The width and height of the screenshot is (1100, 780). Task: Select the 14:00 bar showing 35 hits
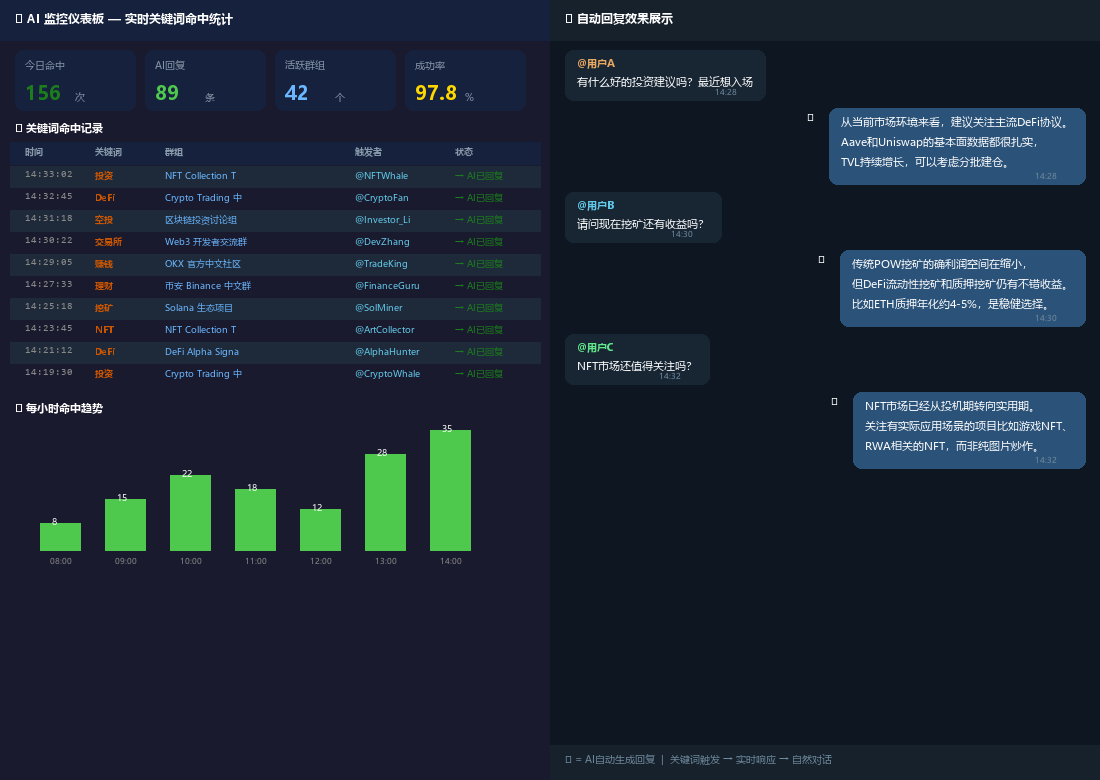pyautogui.click(x=450, y=490)
